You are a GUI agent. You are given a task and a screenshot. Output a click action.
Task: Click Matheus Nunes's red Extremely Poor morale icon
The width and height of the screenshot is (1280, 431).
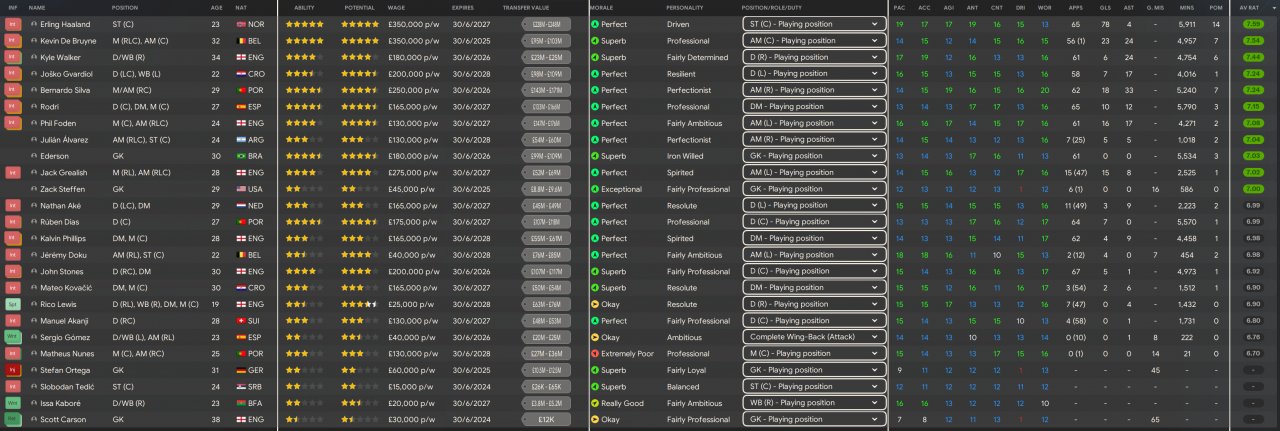595,353
